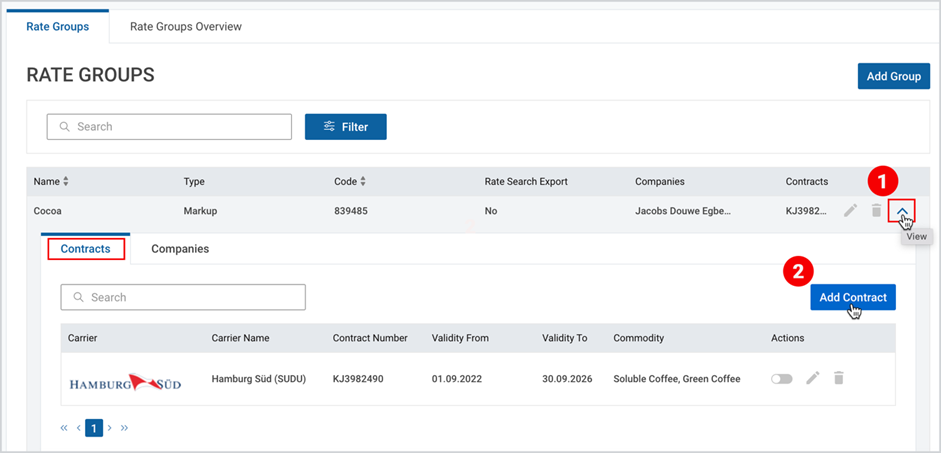Click the Contract Number column header
The width and height of the screenshot is (941, 453).
(370, 338)
